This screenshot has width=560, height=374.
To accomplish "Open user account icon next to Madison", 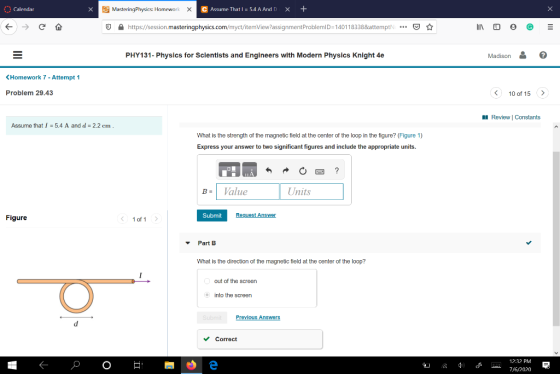I will pos(522,55).
